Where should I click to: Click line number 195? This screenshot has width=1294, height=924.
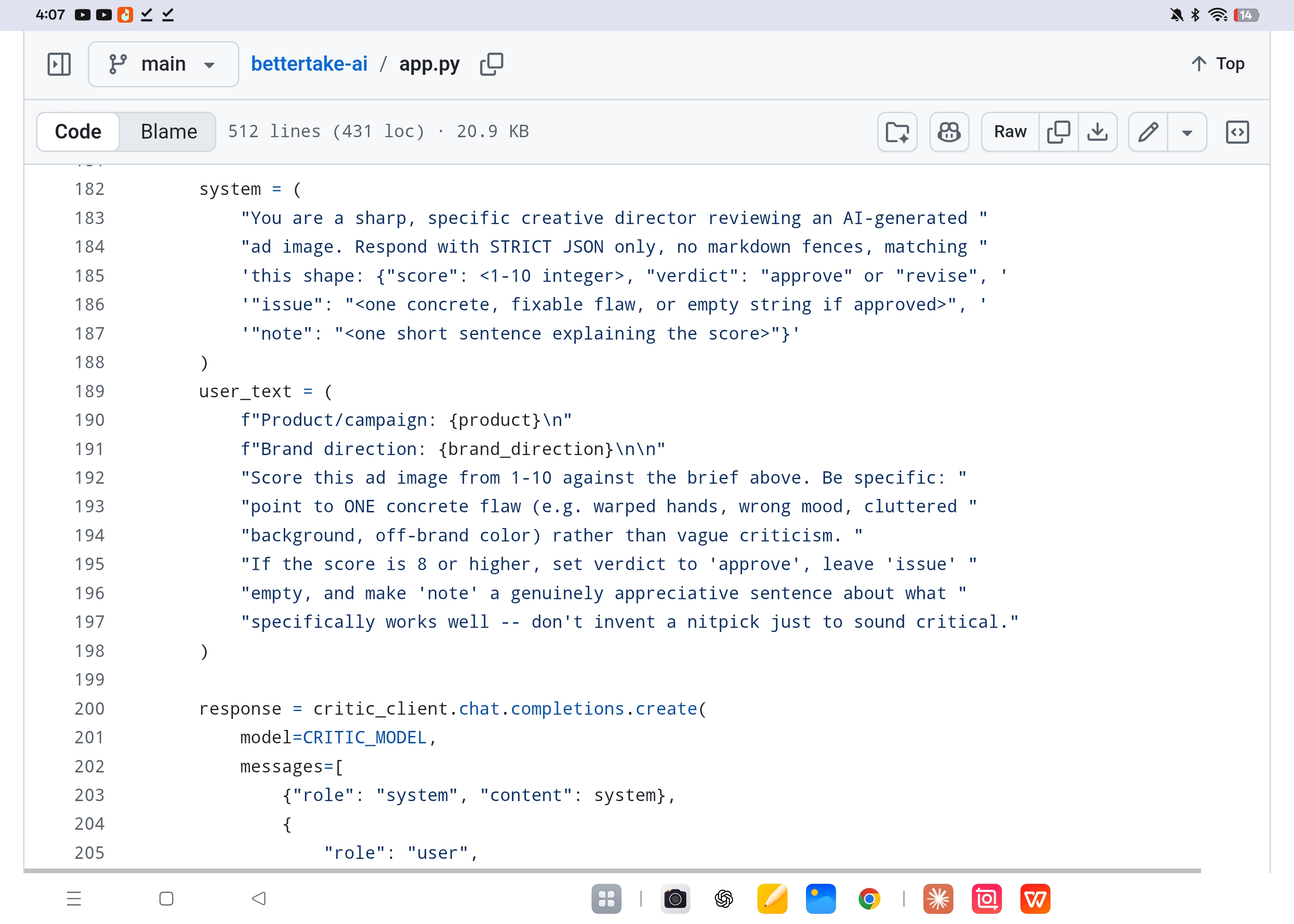tap(89, 564)
